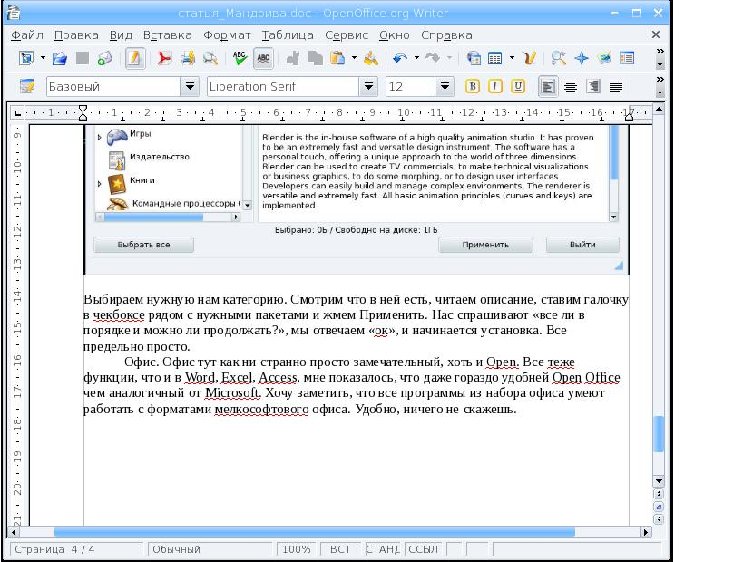The width and height of the screenshot is (750, 562).
Task: Open the Gallery icon
Action: pos(605,58)
